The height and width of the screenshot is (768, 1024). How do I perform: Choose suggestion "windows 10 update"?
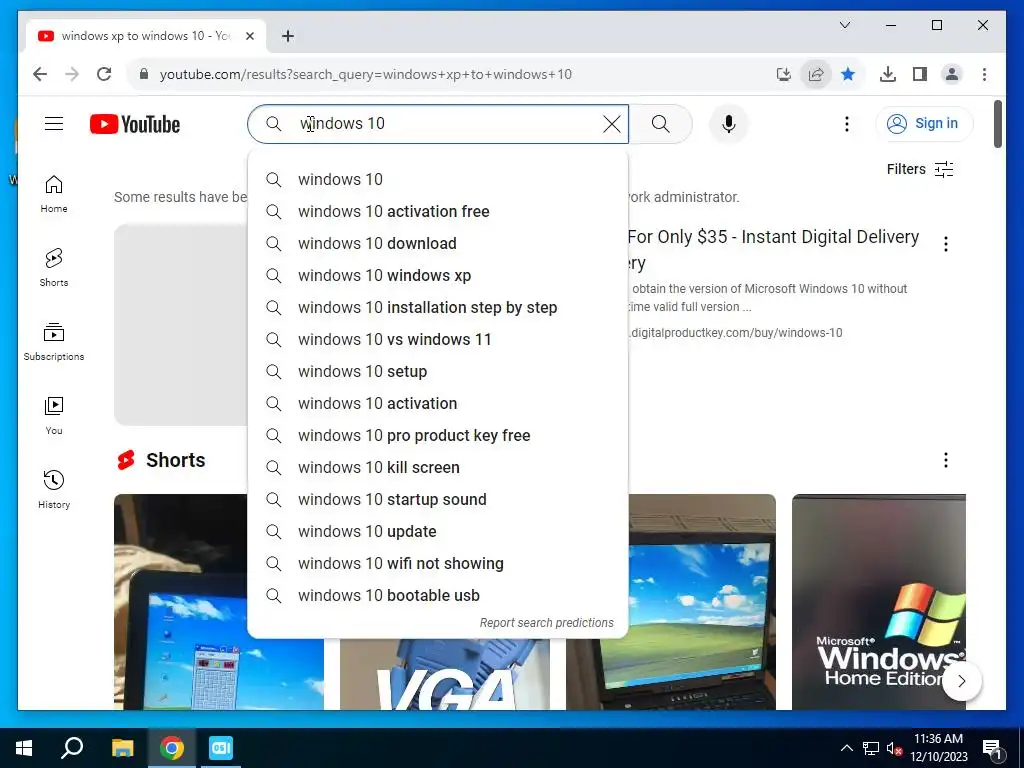click(438, 532)
